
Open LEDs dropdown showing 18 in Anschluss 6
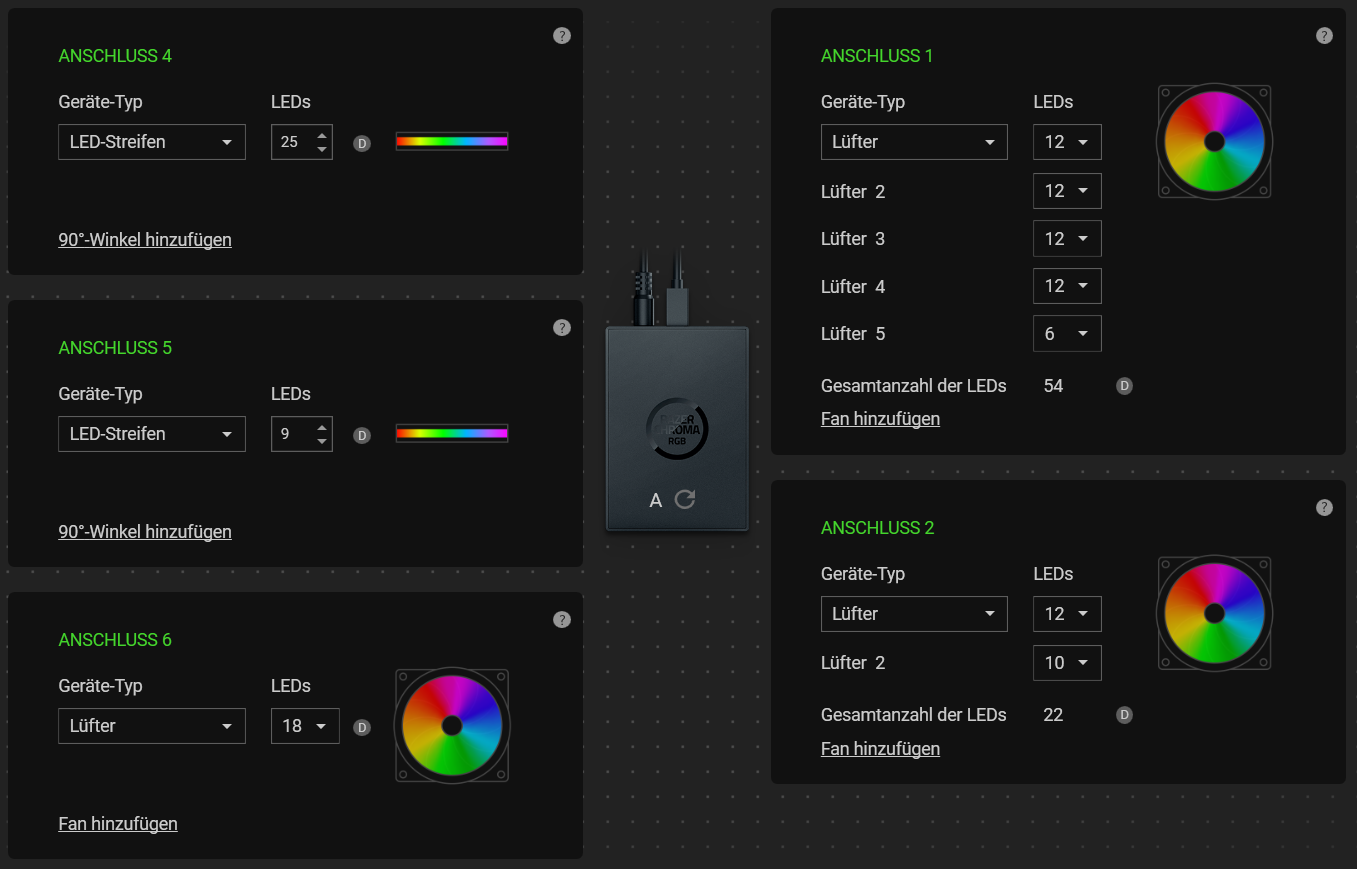(305, 726)
